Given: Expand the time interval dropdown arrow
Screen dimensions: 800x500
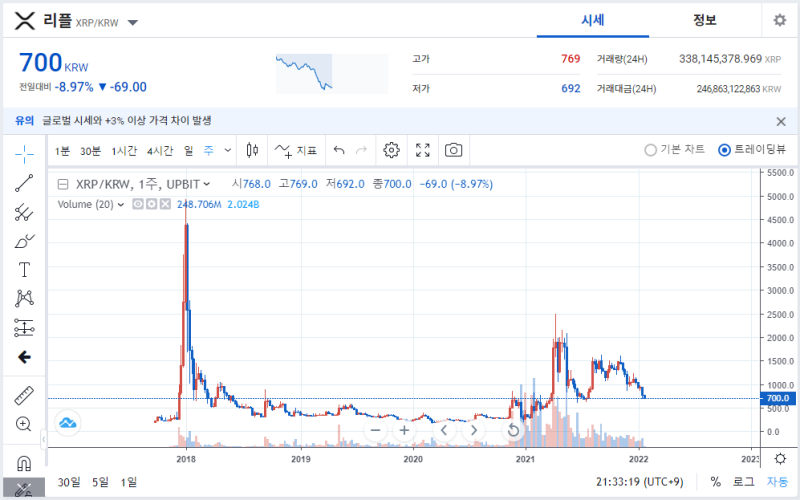Looking at the screenshot, I should [228, 150].
